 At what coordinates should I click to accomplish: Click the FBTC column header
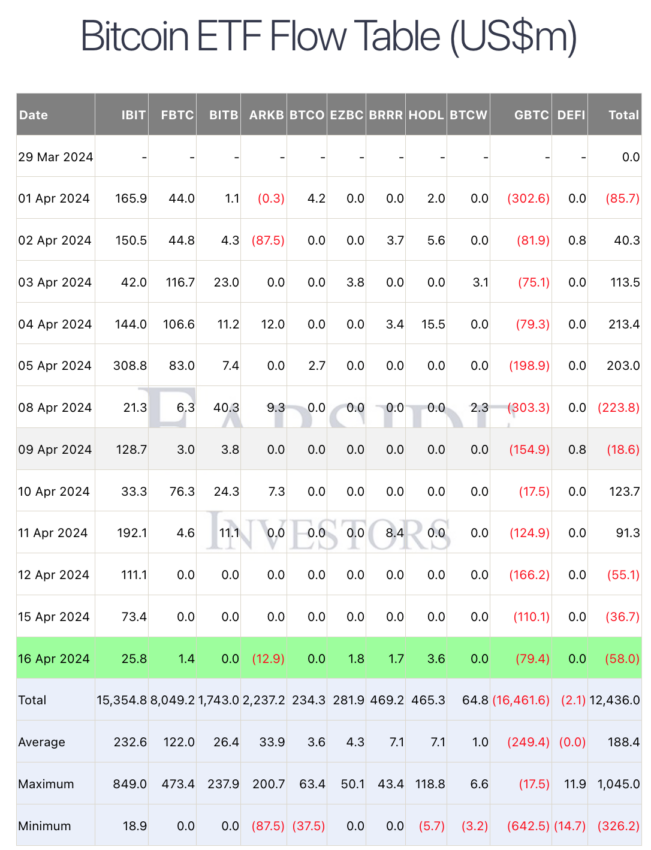click(x=177, y=115)
